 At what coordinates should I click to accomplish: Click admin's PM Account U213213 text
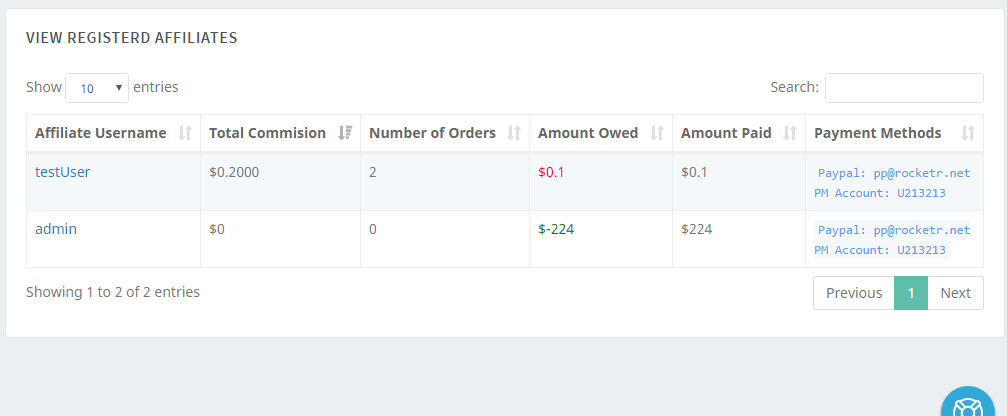click(880, 250)
